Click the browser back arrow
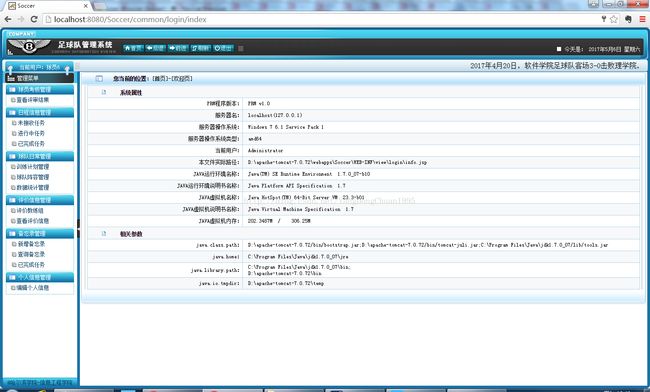 8,19
